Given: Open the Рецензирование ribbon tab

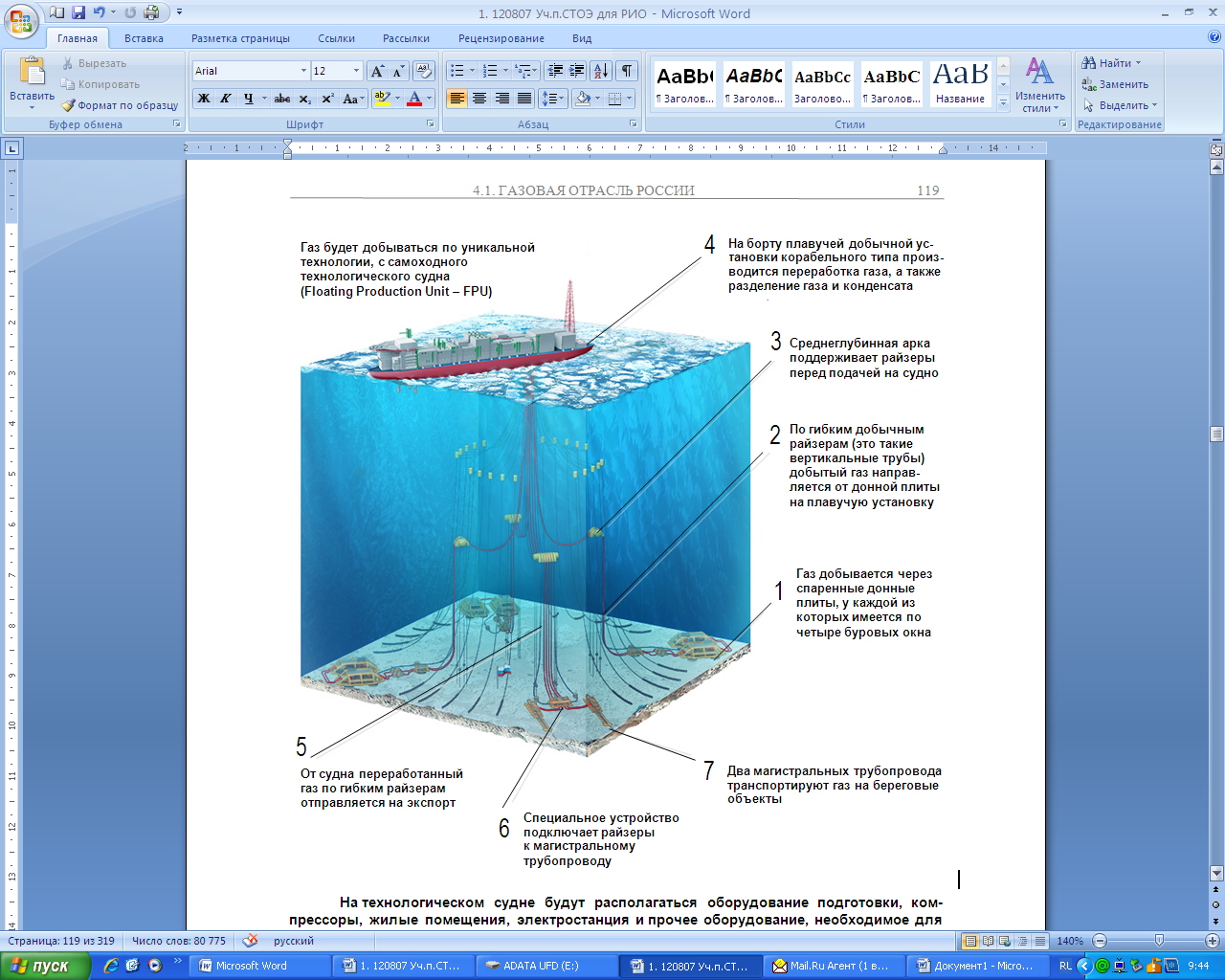Looking at the screenshot, I should [501, 38].
